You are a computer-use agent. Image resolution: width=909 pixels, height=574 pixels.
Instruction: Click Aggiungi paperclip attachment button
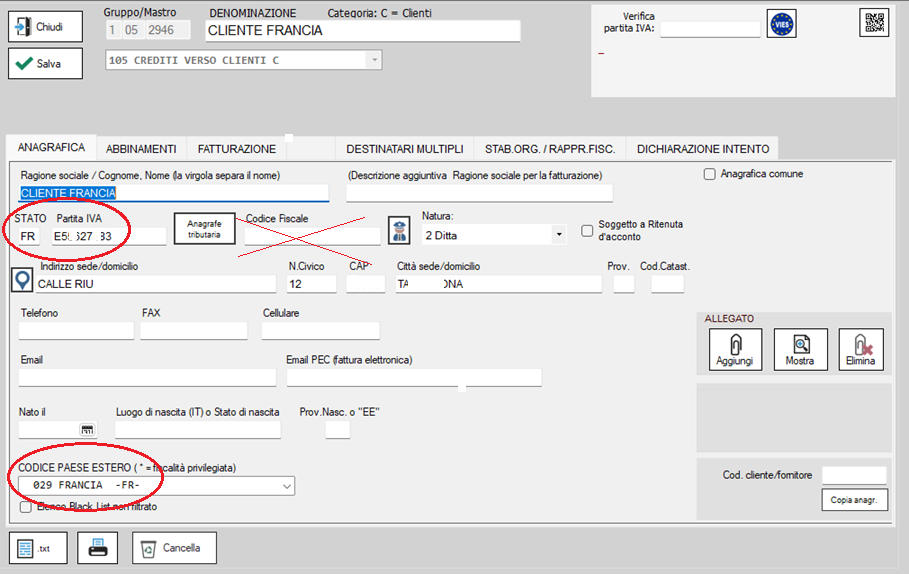point(734,349)
